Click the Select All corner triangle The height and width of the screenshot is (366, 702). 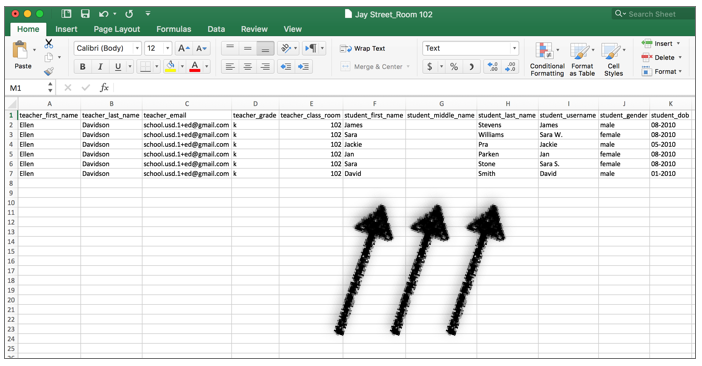(x=12, y=104)
